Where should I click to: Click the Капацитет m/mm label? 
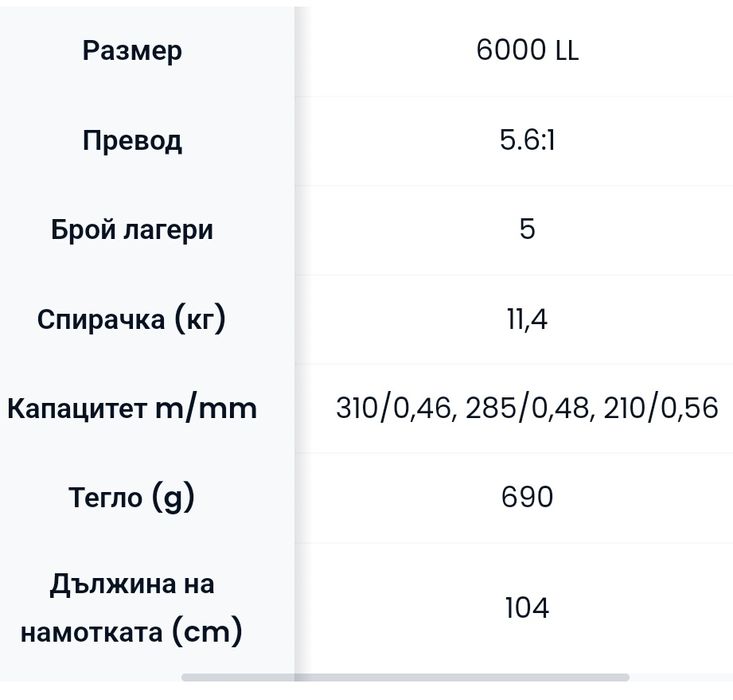click(x=132, y=408)
